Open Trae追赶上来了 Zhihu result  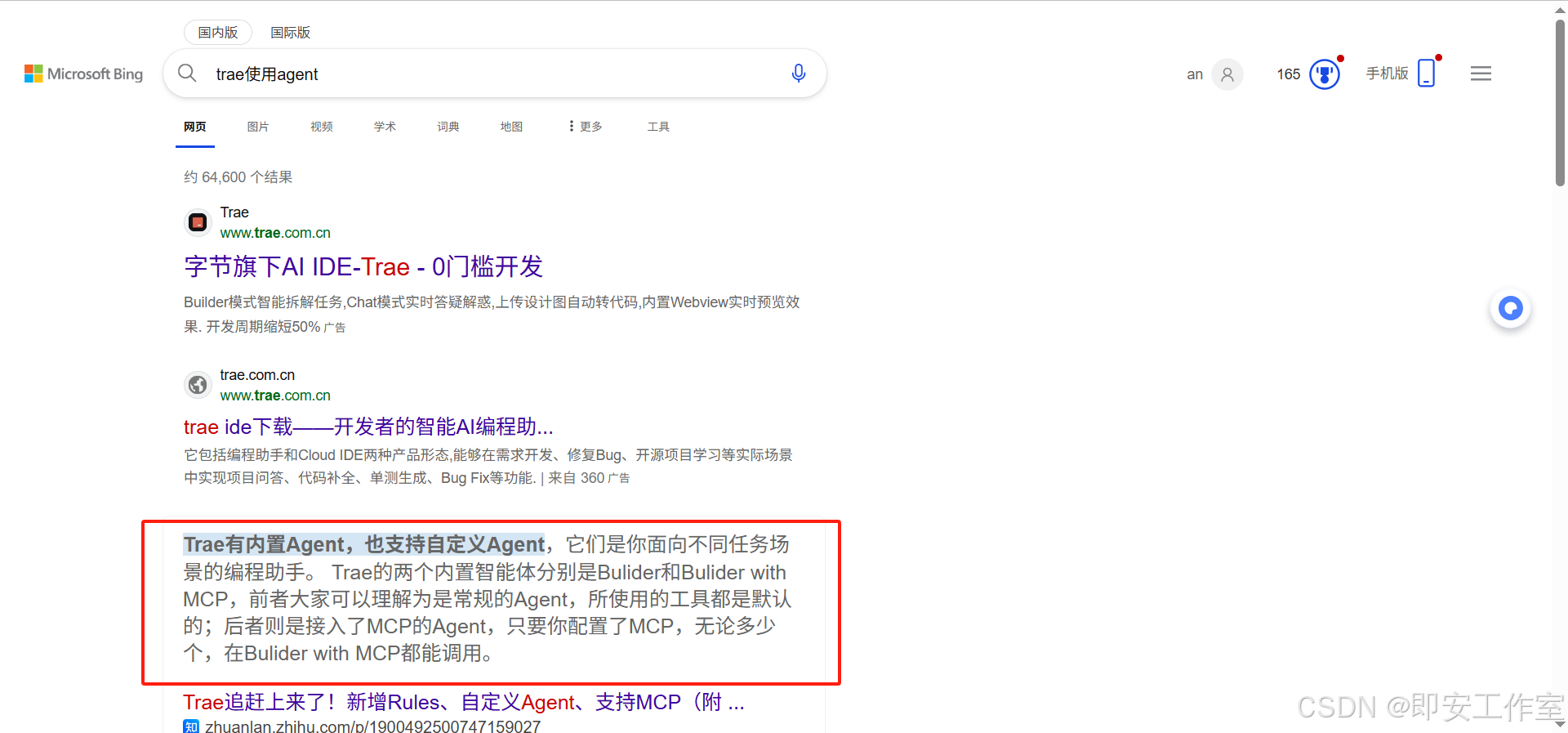464,702
